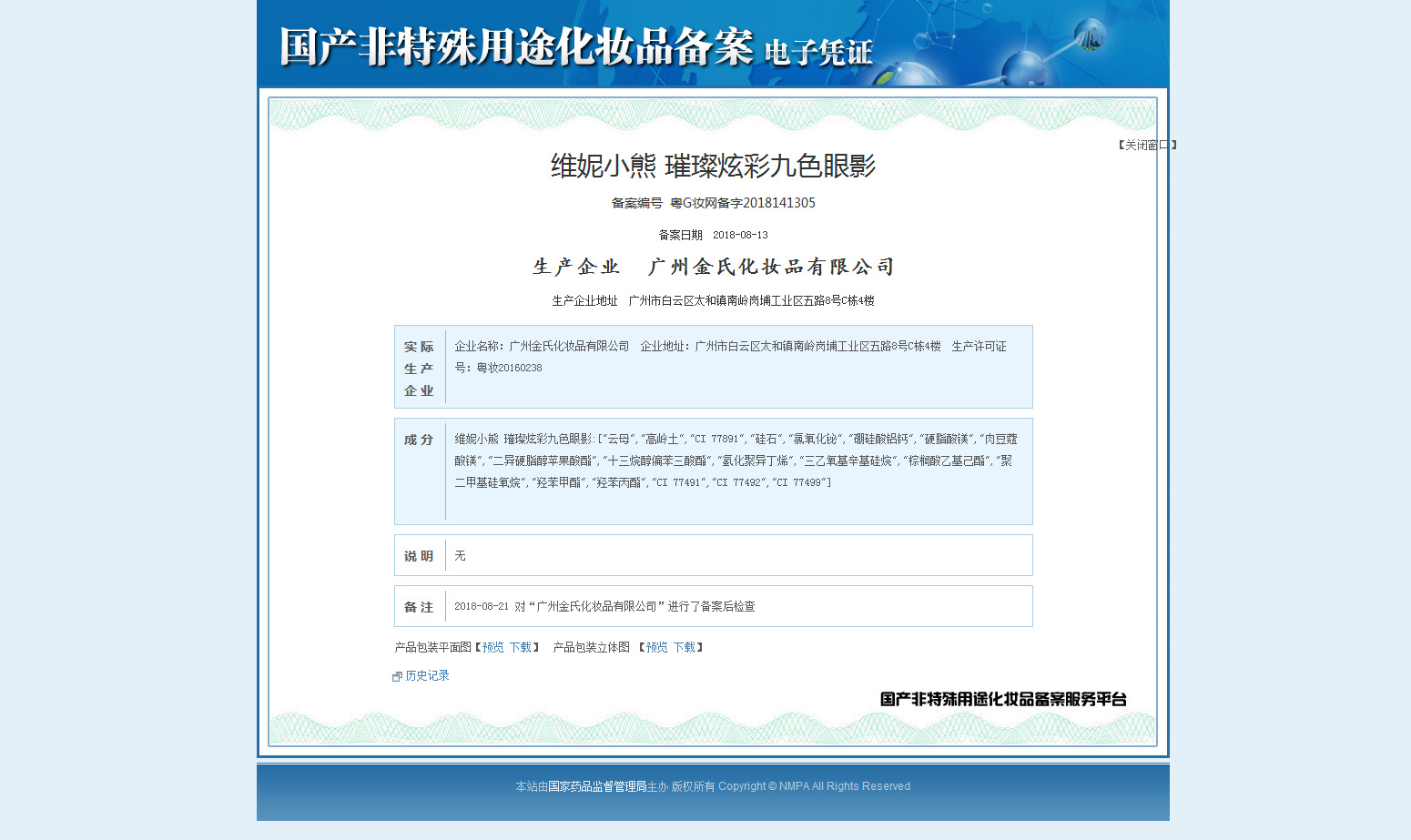The image size is (1411, 840).
Task: Click the small icon beside 历史记录
Action: click(x=397, y=676)
